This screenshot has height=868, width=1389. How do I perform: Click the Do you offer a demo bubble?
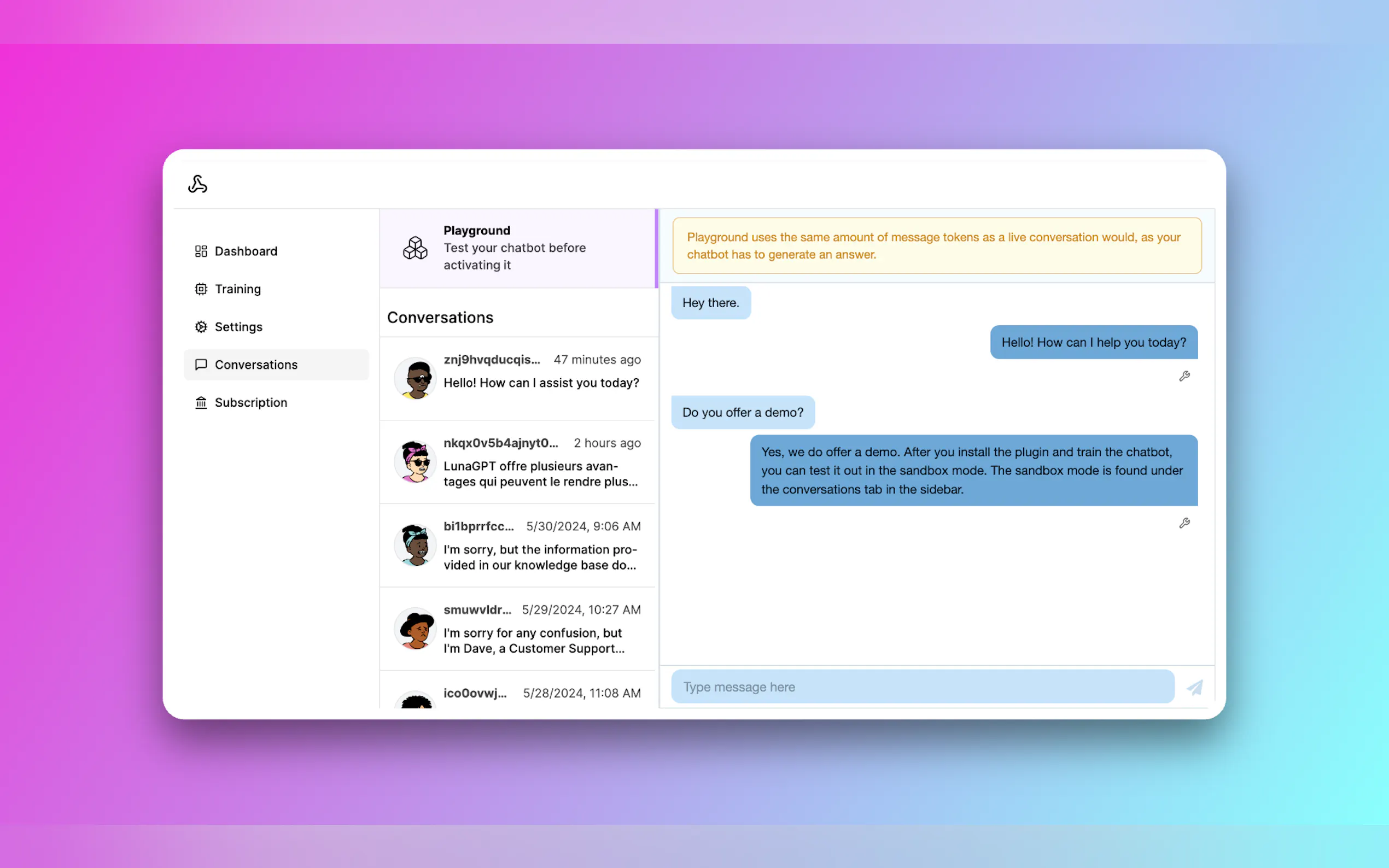coord(743,413)
